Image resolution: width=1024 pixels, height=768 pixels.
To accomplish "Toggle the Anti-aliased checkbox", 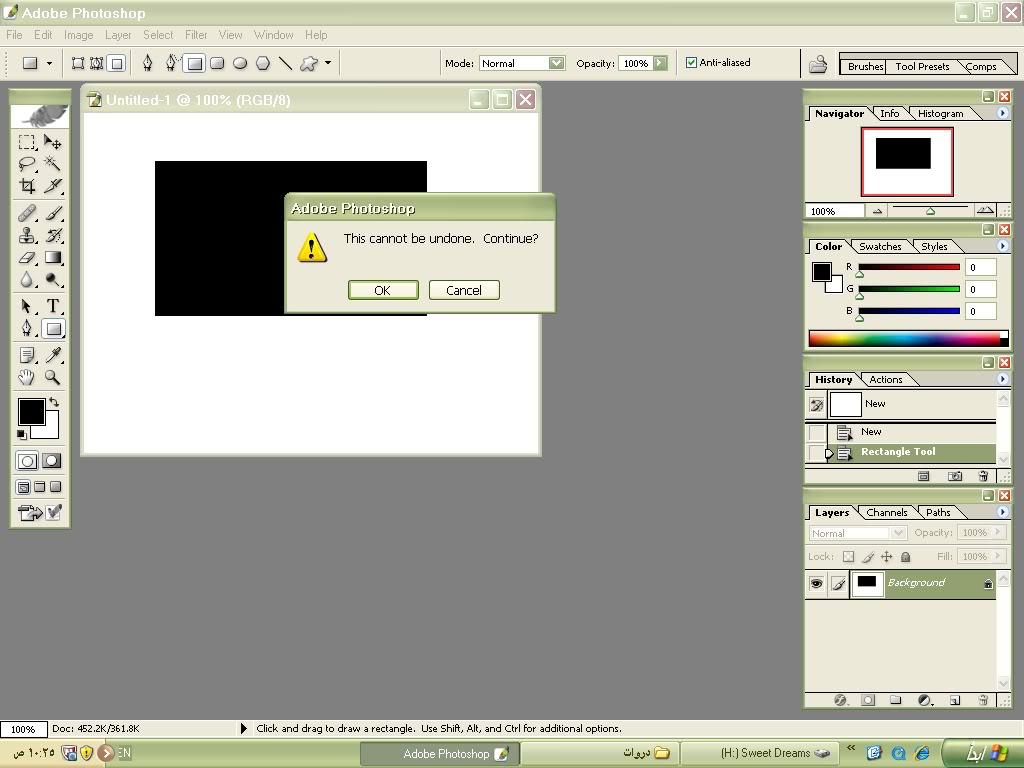I will (691, 63).
